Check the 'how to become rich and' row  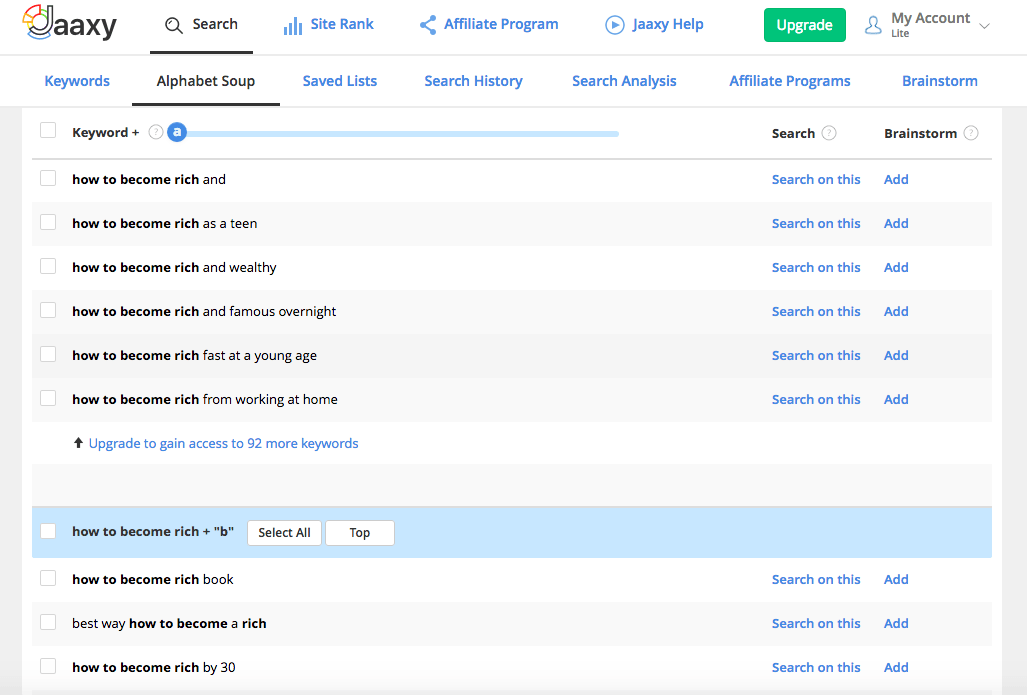pyautogui.click(x=48, y=178)
